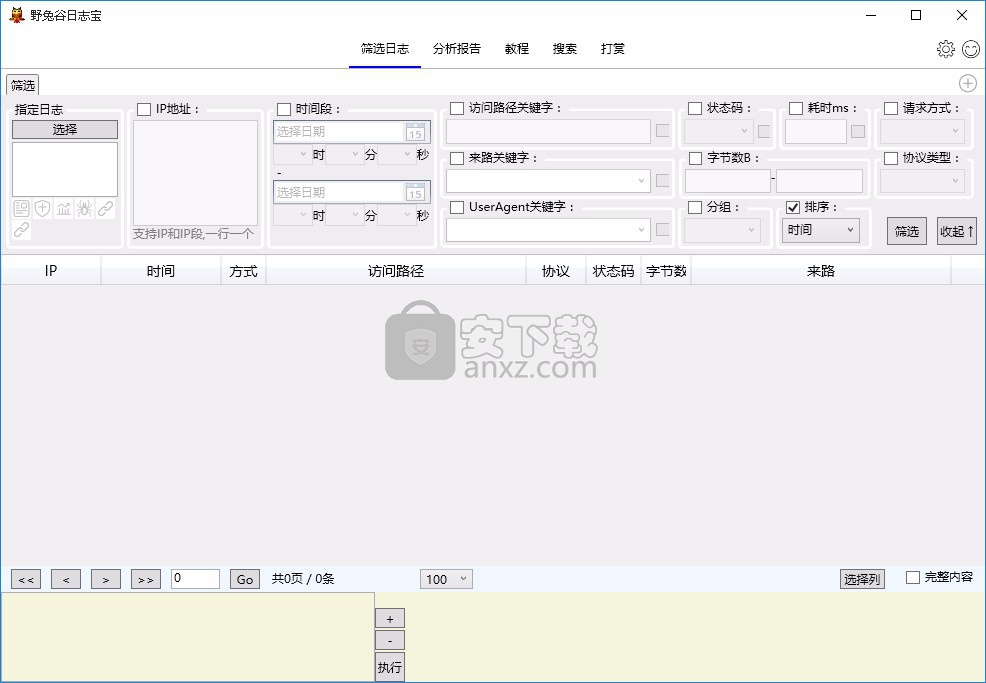The height and width of the screenshot is (683, 986).
Task: Open the end date calendar picker
Action: point(415,192)
